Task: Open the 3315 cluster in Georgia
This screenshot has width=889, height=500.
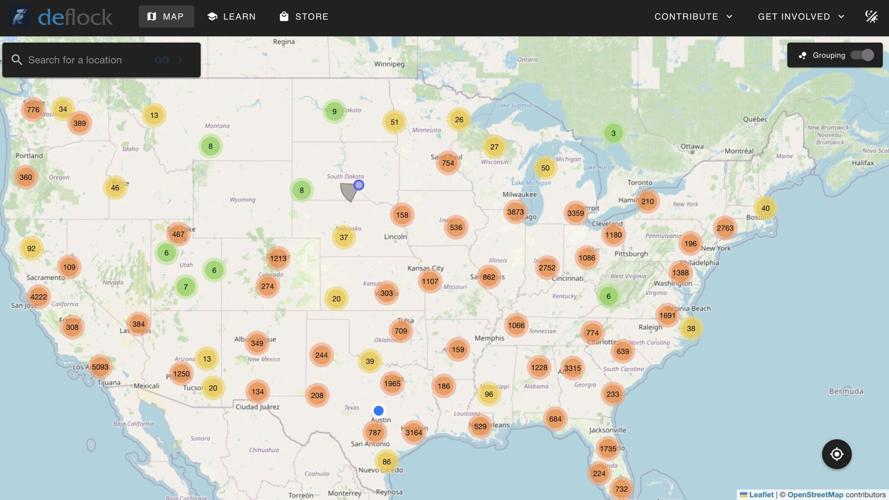Action: tap(573, 368)
